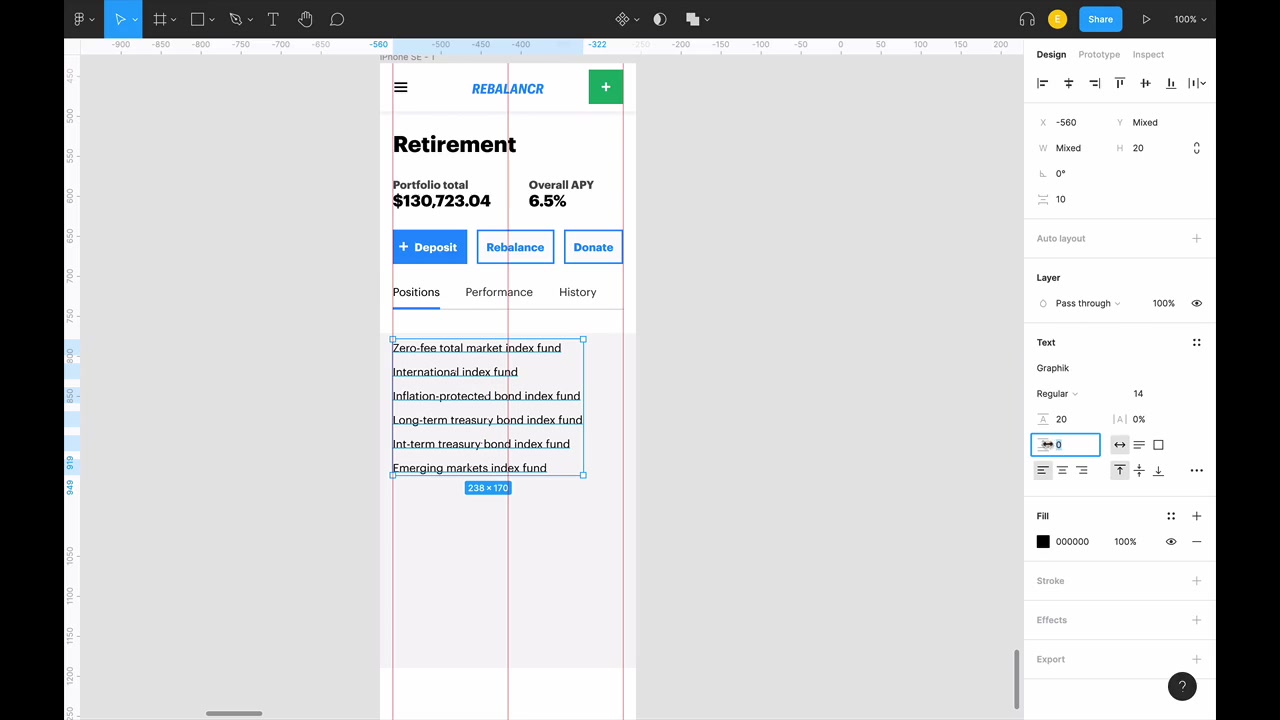Image resolution: width=1280 pixels, height=720 pixels.
Task: Select the Hand tool
Action: point(305,19)
